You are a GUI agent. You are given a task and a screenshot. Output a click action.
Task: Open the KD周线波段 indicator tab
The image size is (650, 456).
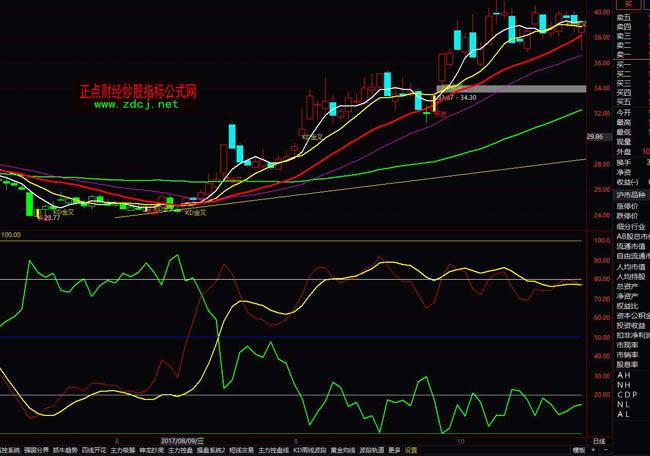[x=310, y=450]
